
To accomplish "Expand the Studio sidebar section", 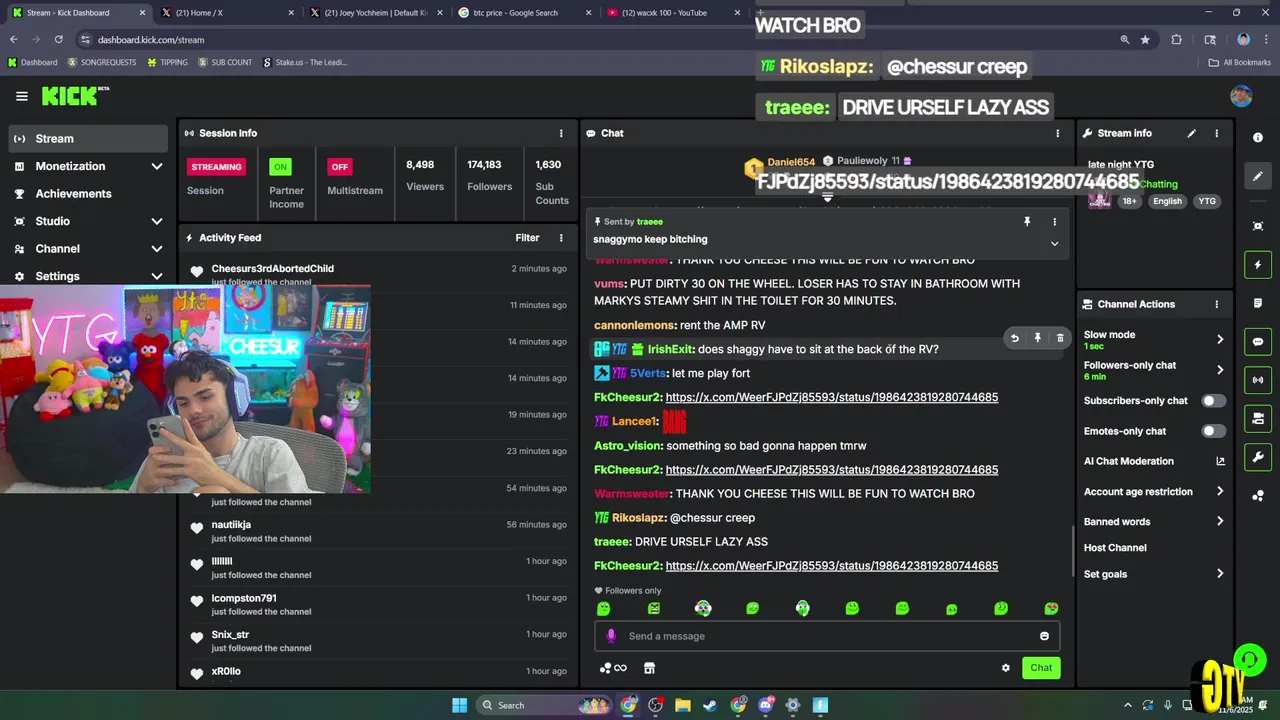I will tap(88, 221).
